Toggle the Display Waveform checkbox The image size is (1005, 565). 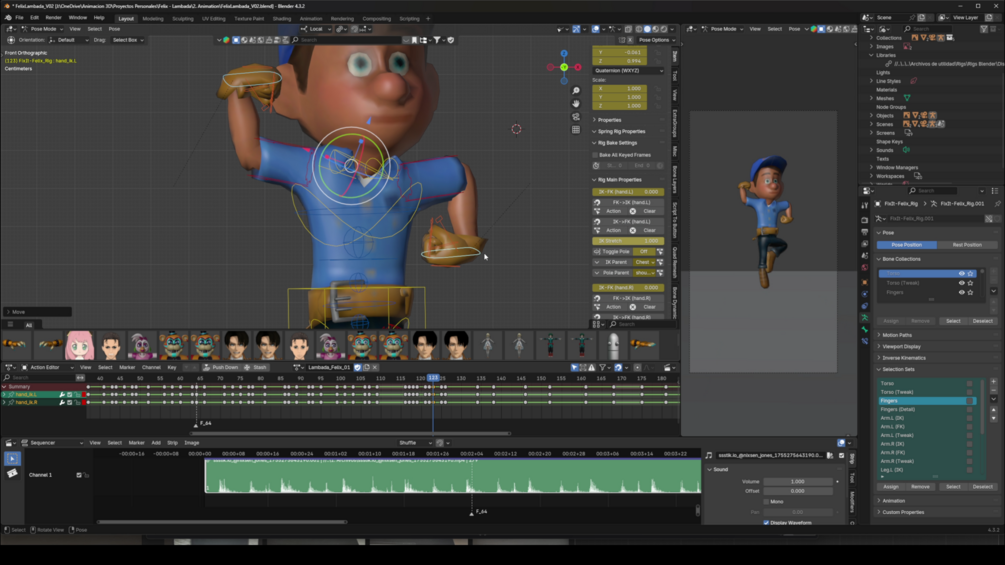point(766,523)
